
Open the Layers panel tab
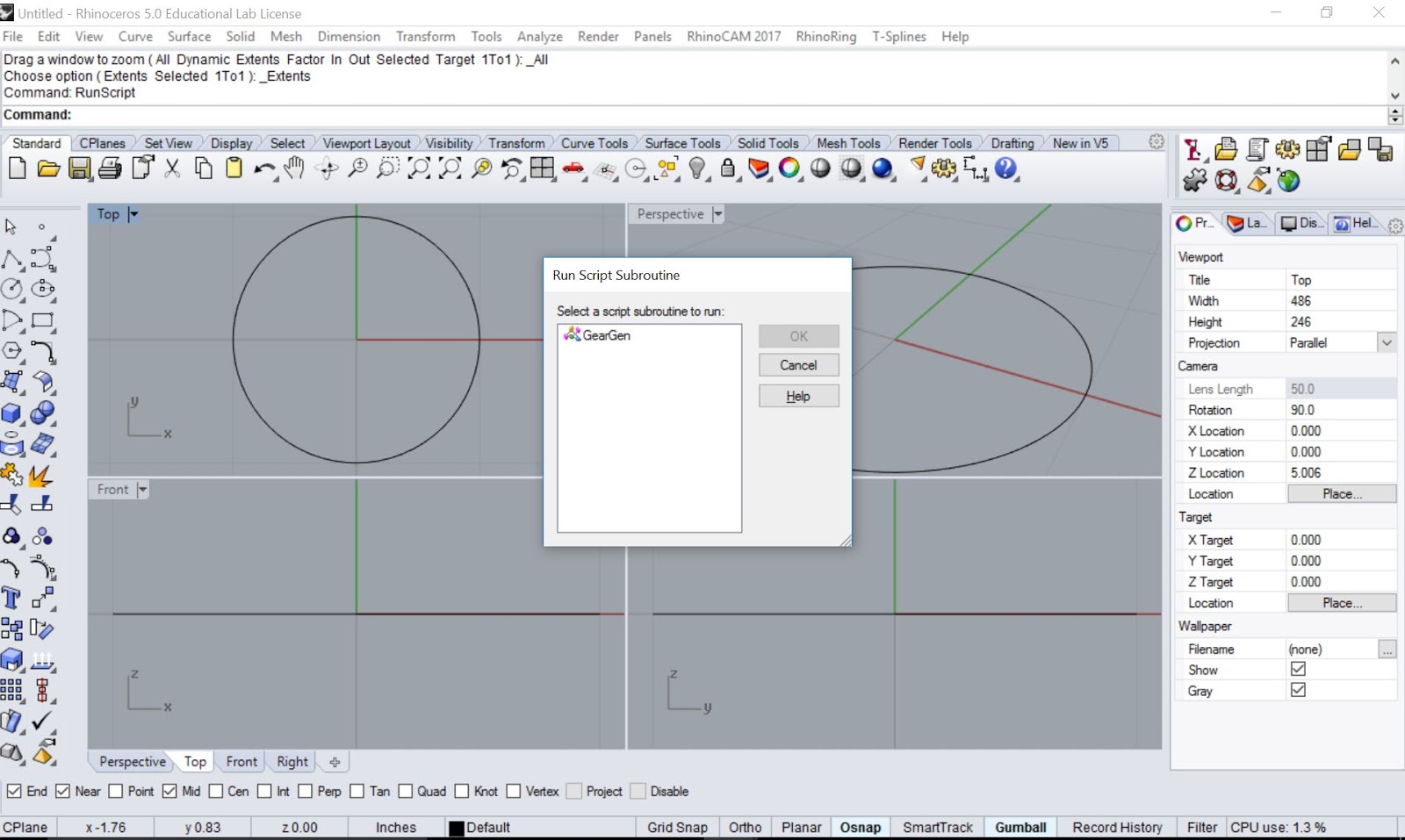click(x=1247, y=223)
